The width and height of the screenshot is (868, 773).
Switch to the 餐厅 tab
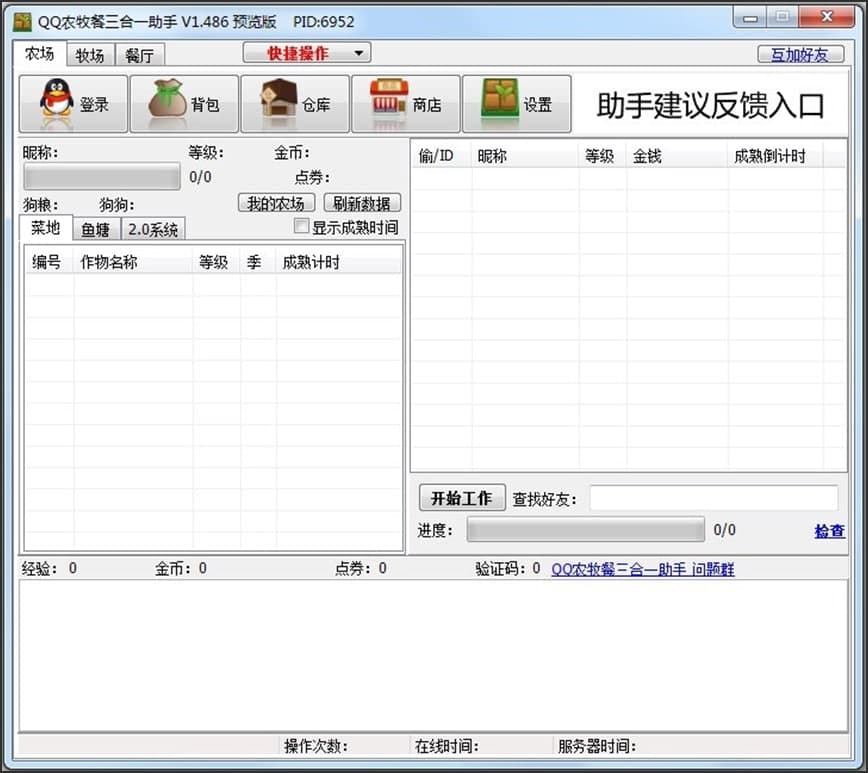(140, 55)
